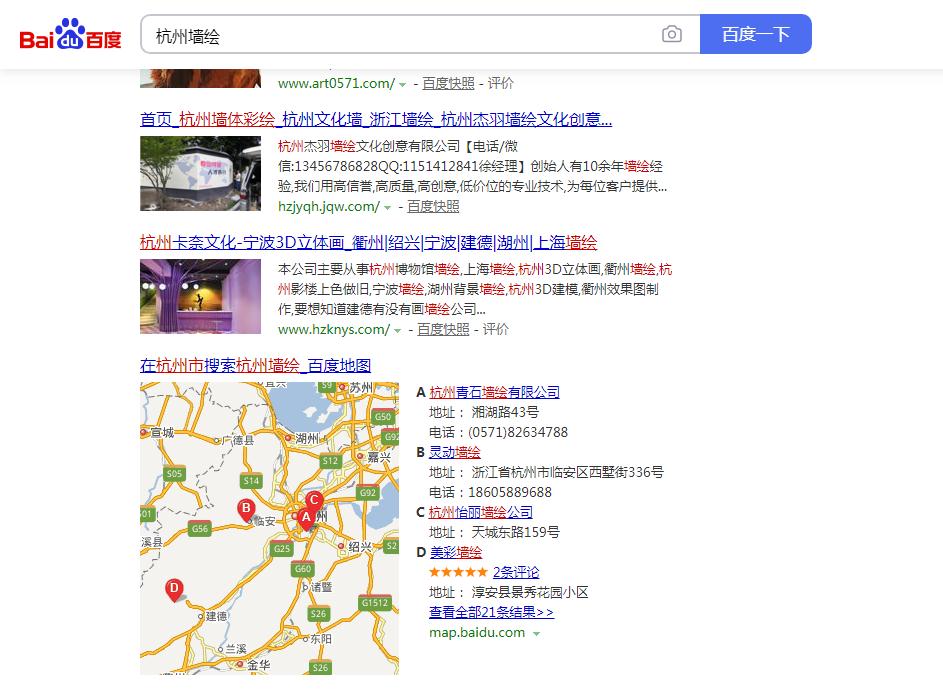Expand dropdown arrow beside www.hzknys.com

point(398,331)
